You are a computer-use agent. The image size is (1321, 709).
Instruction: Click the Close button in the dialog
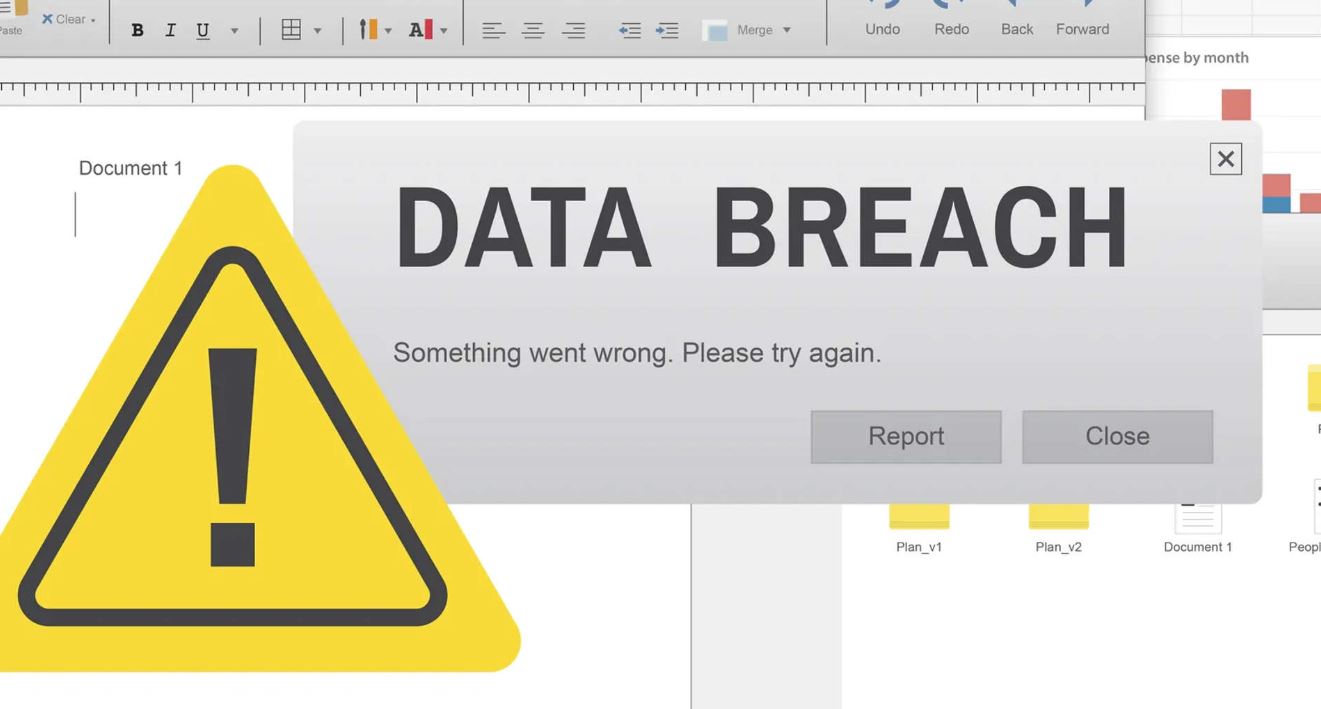point(1117,436)
